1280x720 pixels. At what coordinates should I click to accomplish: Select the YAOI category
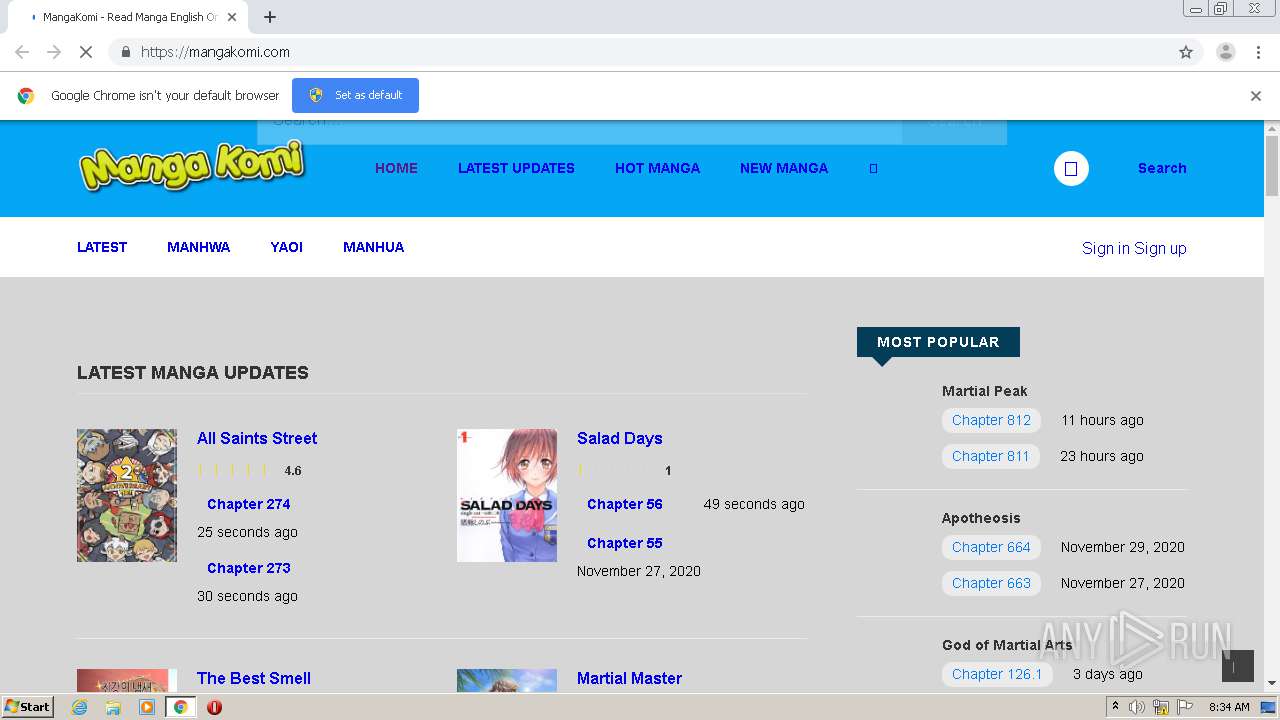pyautogui.click(x=286, y=247)
